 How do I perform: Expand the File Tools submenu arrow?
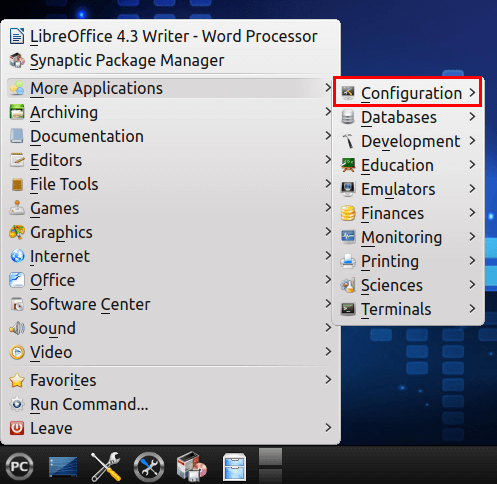coord(328,184)
